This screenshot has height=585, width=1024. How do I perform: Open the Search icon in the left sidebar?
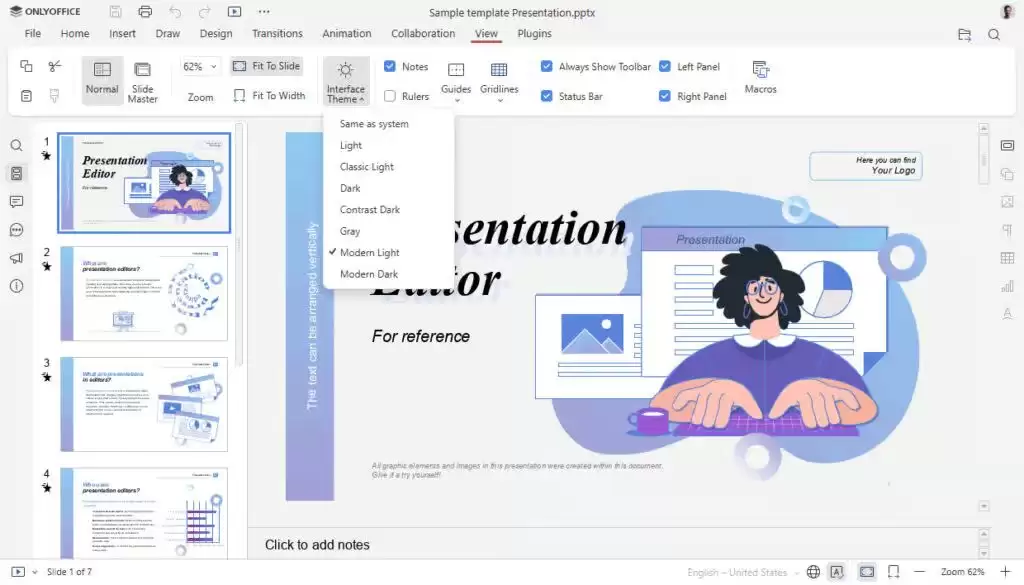16,145
